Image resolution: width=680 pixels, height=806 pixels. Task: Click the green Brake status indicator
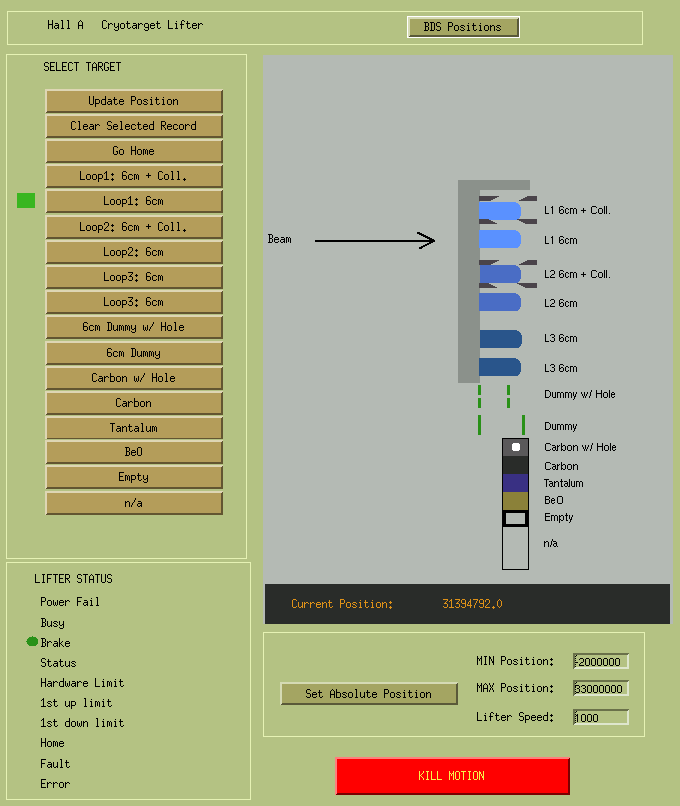click(32, 642)
